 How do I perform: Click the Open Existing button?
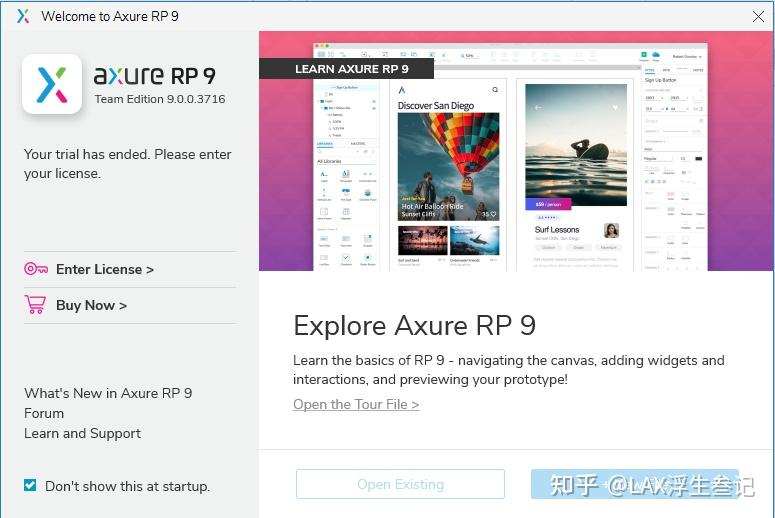tap(400, 484)
